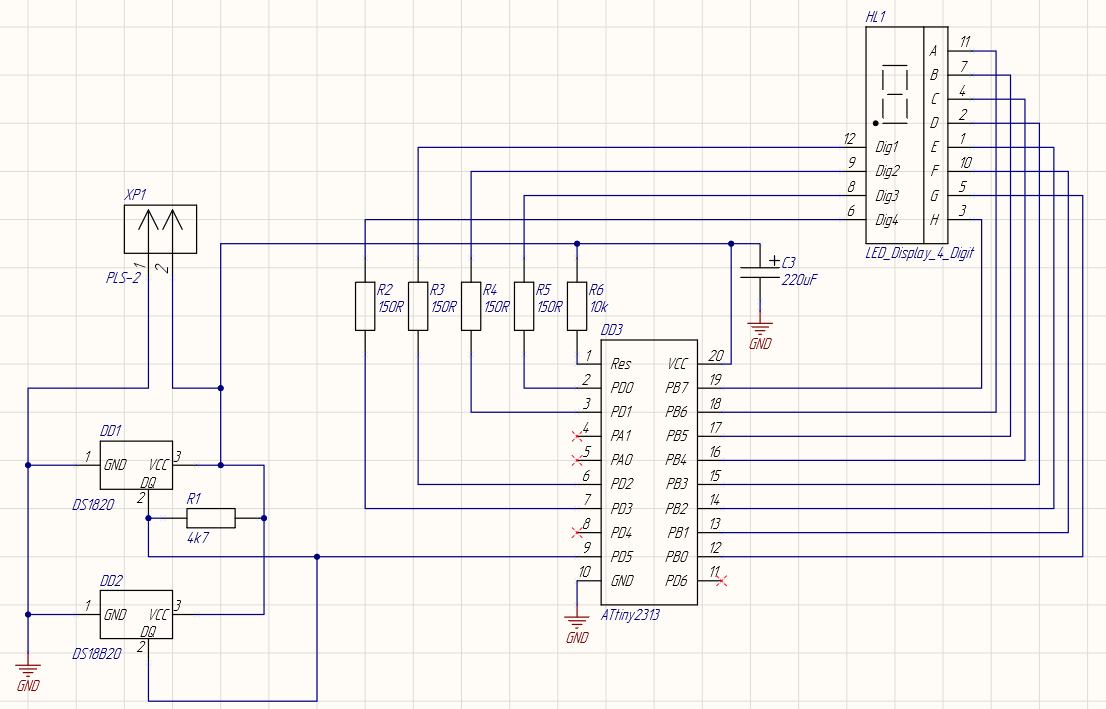Select resistor R5 symbol
1106x709 pixels.
(x=524, y=306)
